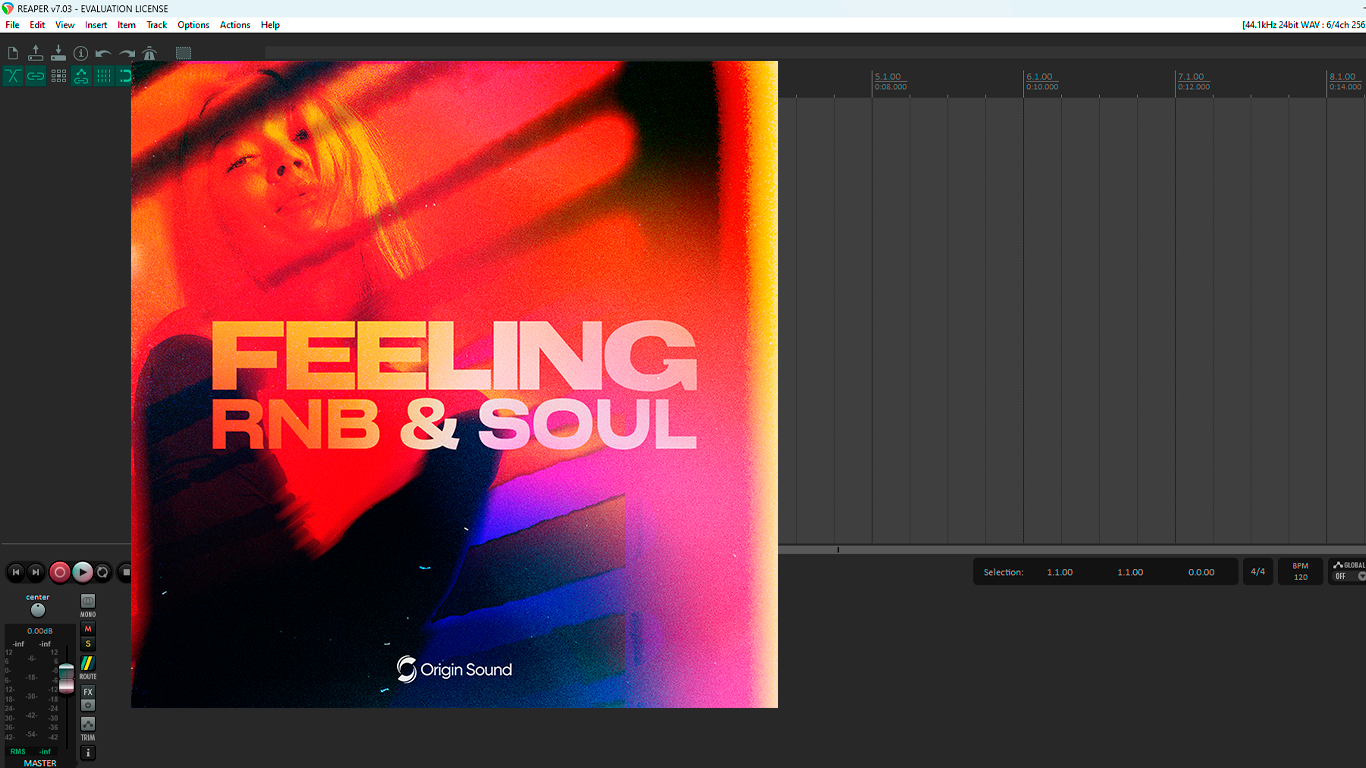
Task: Toggle snap button beside grid lines
Action: 125,76
